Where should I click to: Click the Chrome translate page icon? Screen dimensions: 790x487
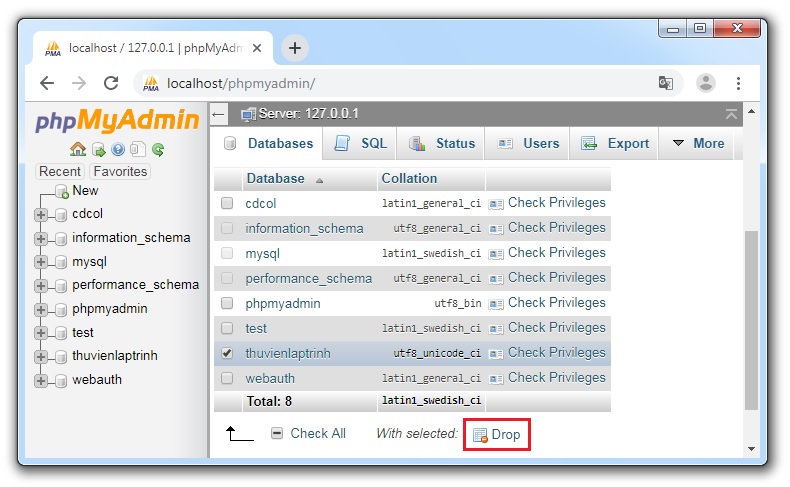coord(665,83)
